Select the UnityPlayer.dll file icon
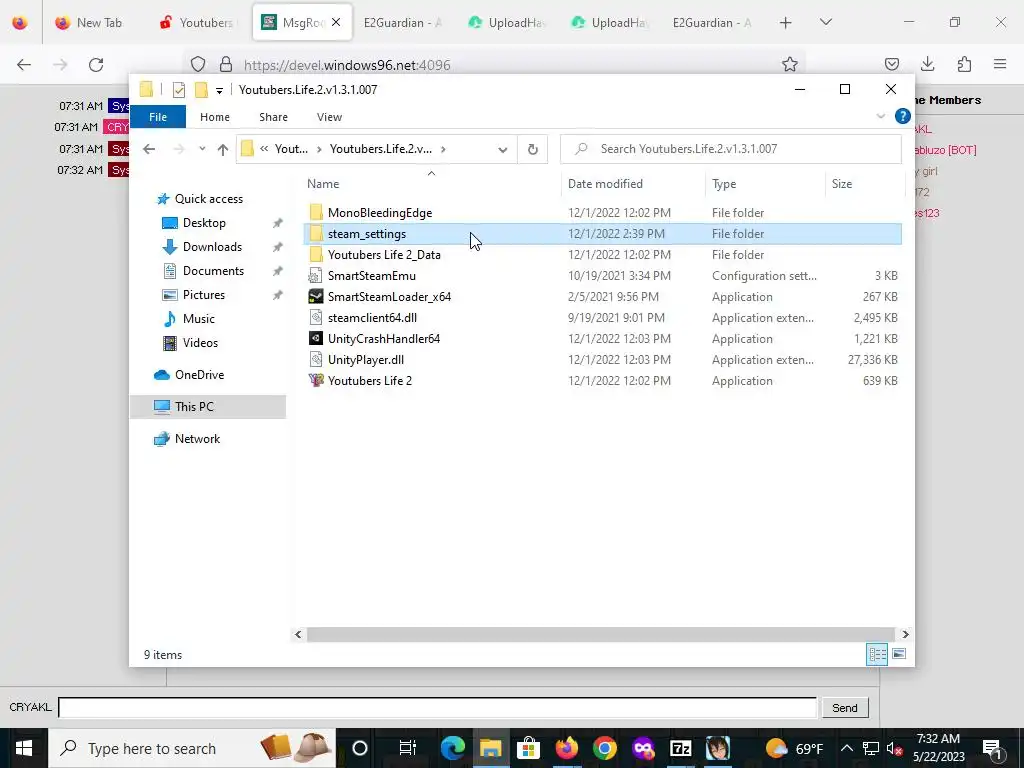 click(316, 359)
